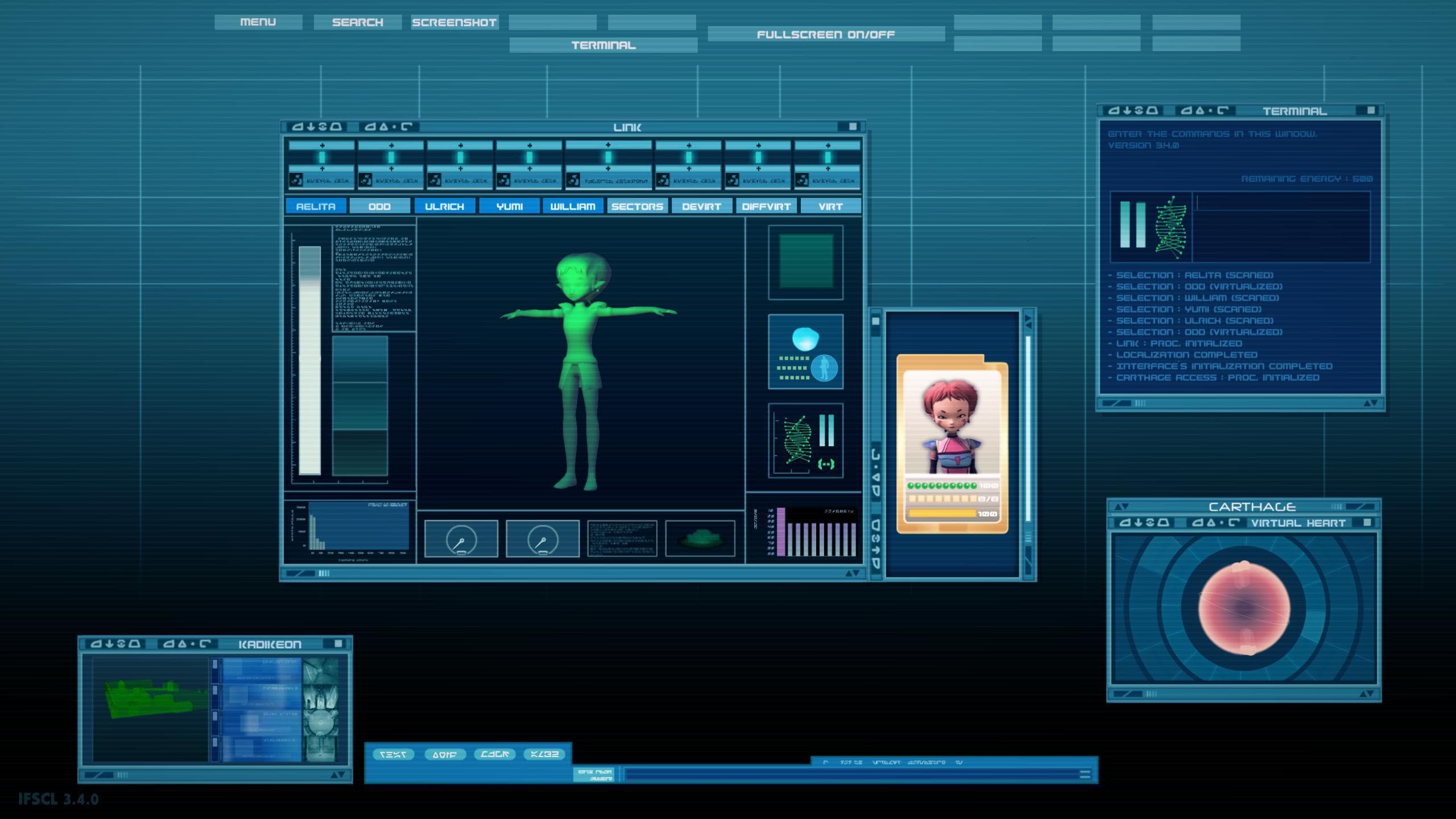Collapse arrows left of Carthage title

(1121, 507)
